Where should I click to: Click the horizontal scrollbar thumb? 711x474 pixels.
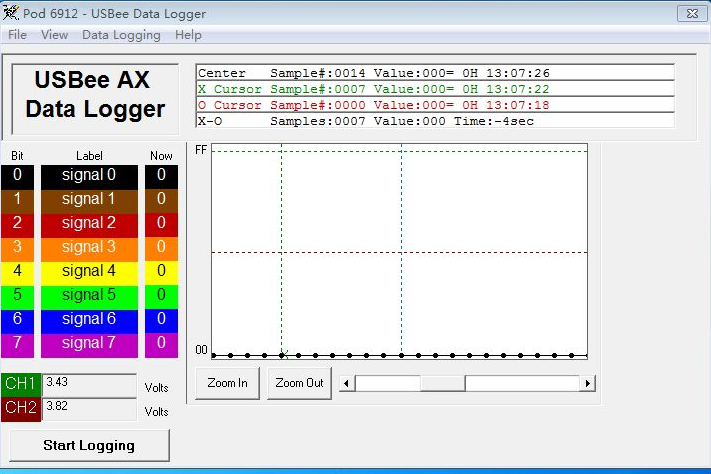coord(443,383)
